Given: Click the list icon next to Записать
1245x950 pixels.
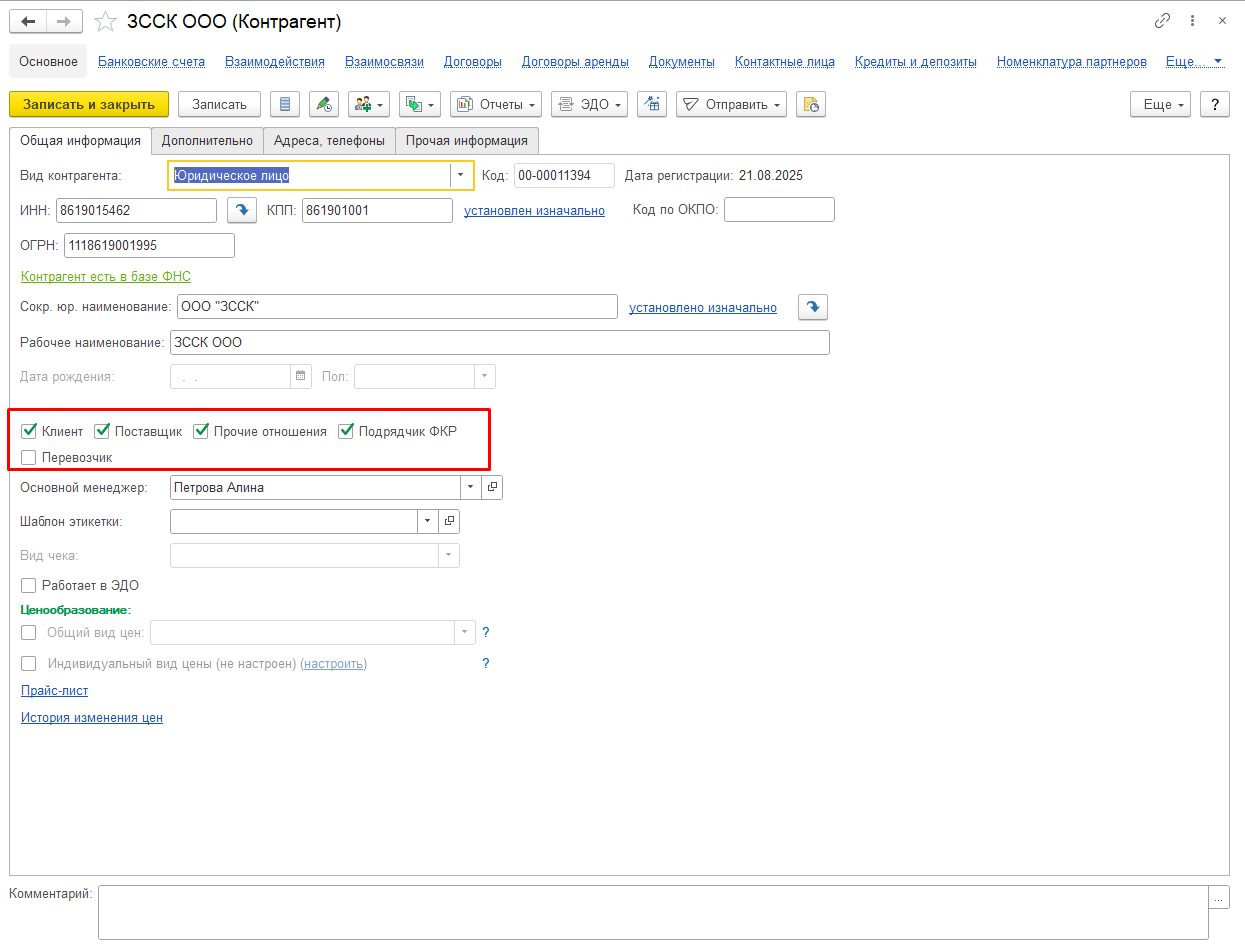Looking at the screenshot, I should coord(286,104).
